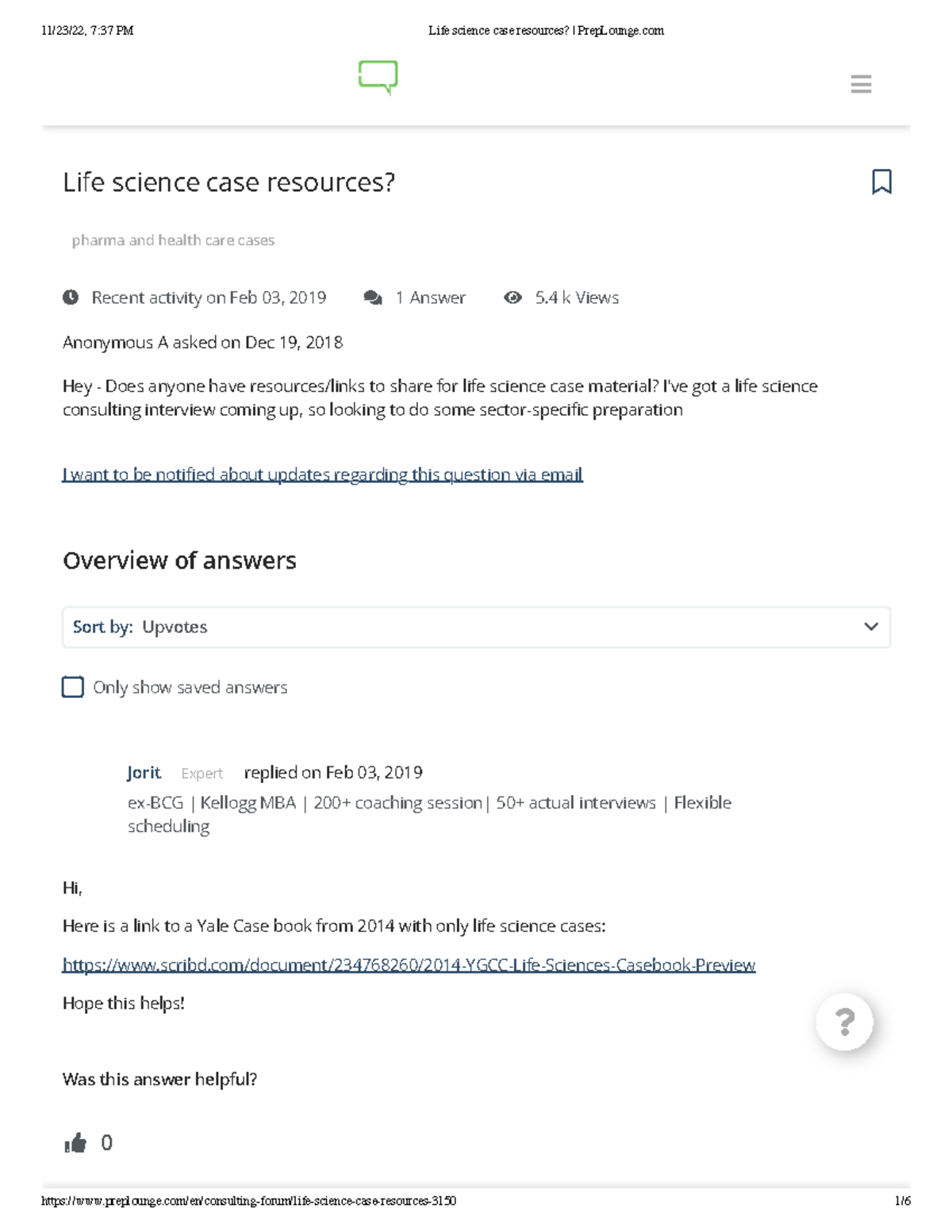Click the footer preplounge.com forum URL
Image resolution: width=952 pixels, height=1232 pixels.
pos(248,1199)
